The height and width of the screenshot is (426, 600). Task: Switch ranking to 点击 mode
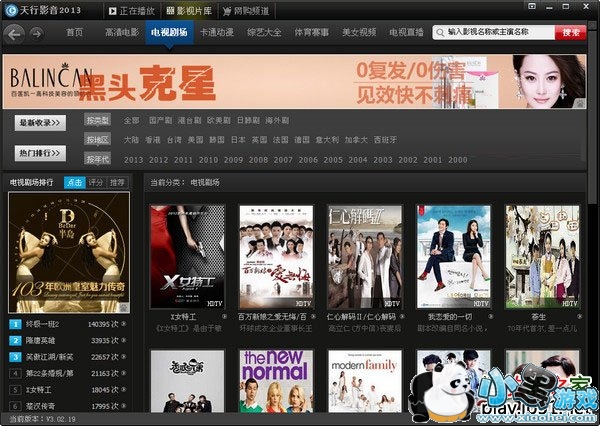(x=75, y=183)
